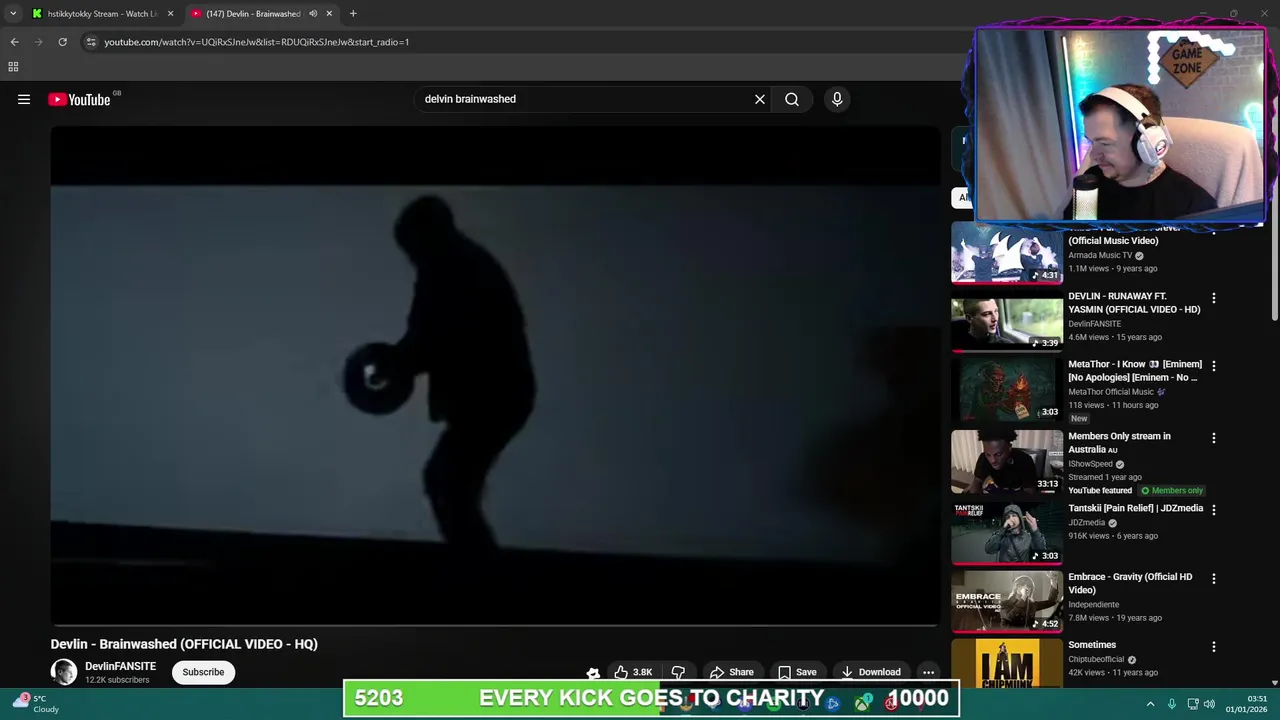Subscribe to DevlinFANSITE
Viewport: 1280px width, 720px height.
(x=203, y=672)
